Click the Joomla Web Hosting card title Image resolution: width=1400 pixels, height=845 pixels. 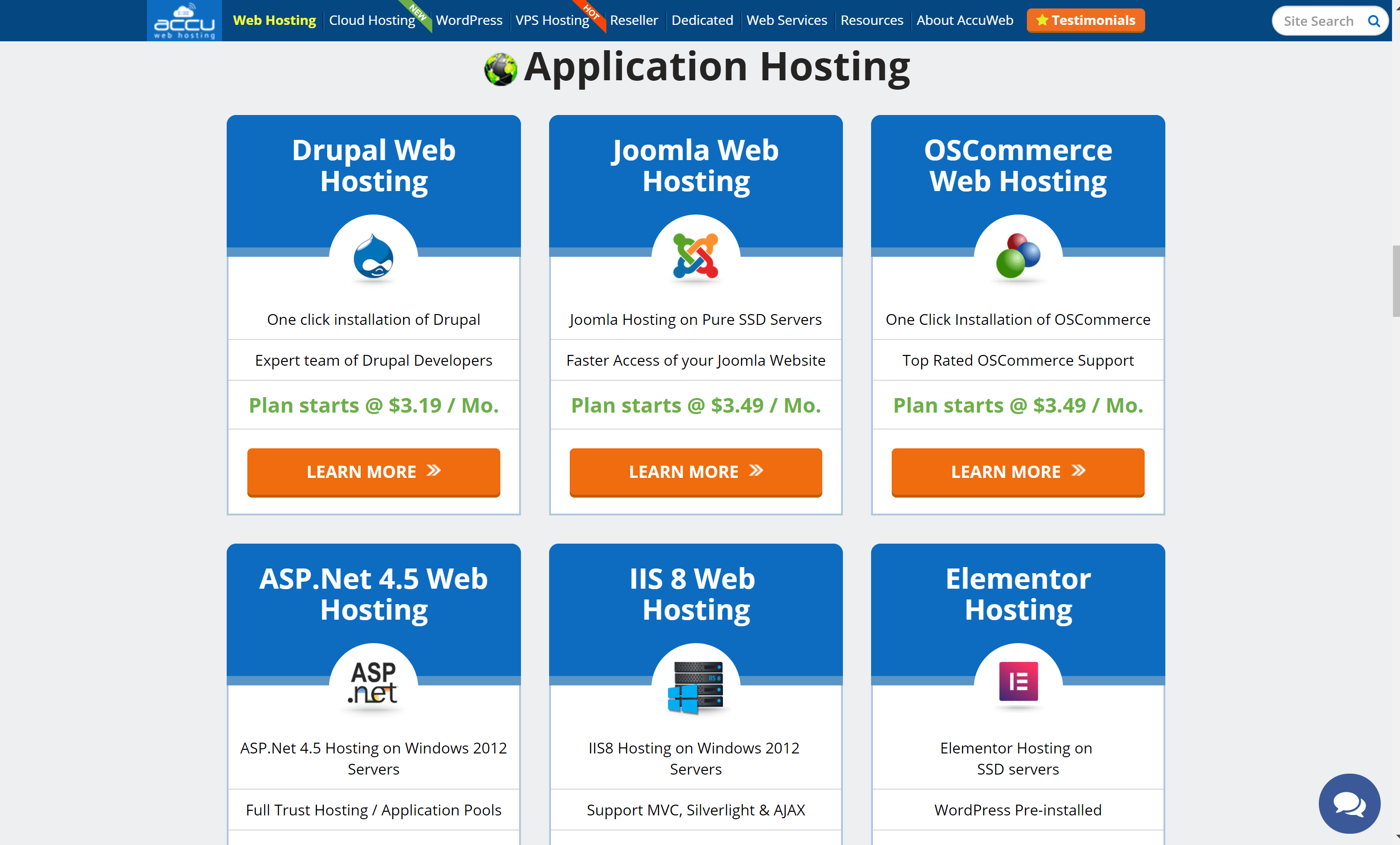(x=696, y=165)
